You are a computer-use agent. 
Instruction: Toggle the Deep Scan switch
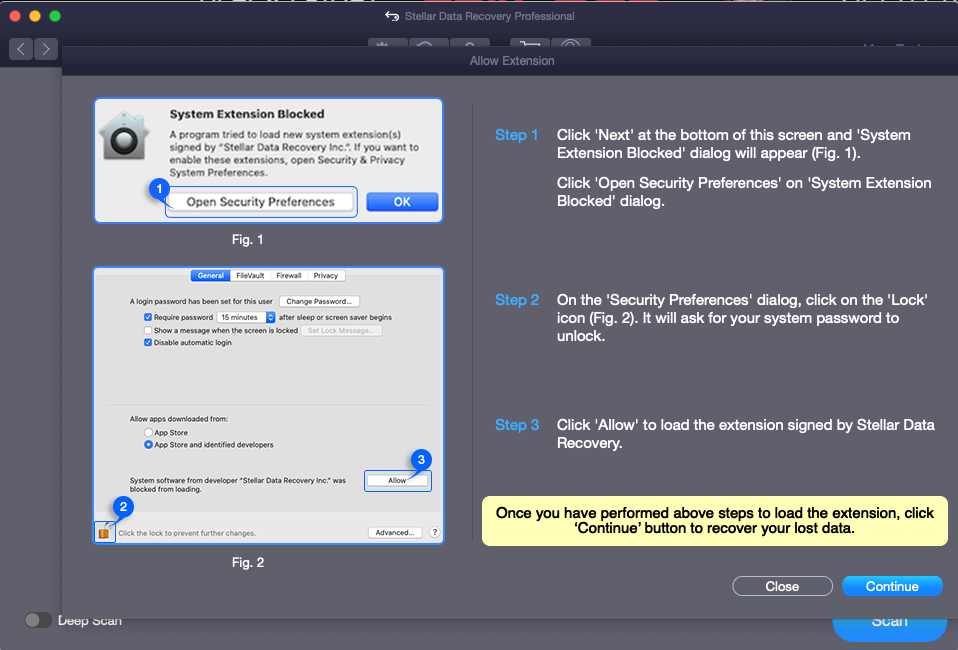(x=38, y=620)
